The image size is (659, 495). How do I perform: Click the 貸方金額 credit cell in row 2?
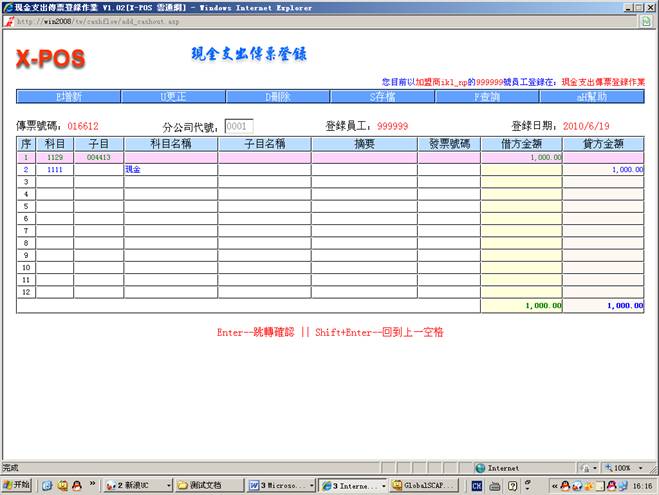[x=603, y=170]
